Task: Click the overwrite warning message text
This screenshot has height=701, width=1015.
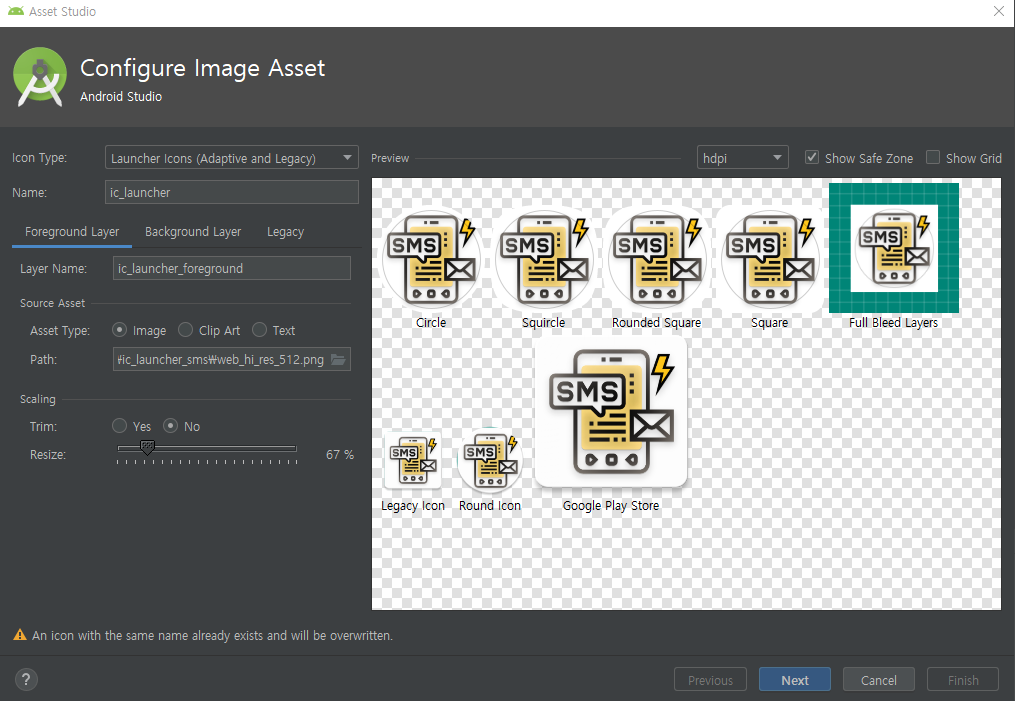Action: point(212,636)
